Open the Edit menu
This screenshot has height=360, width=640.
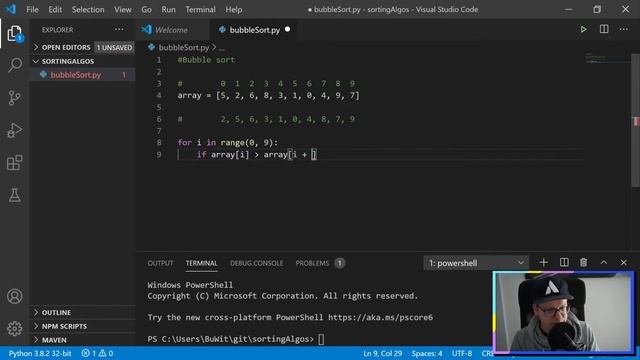(x=55, y=9)
